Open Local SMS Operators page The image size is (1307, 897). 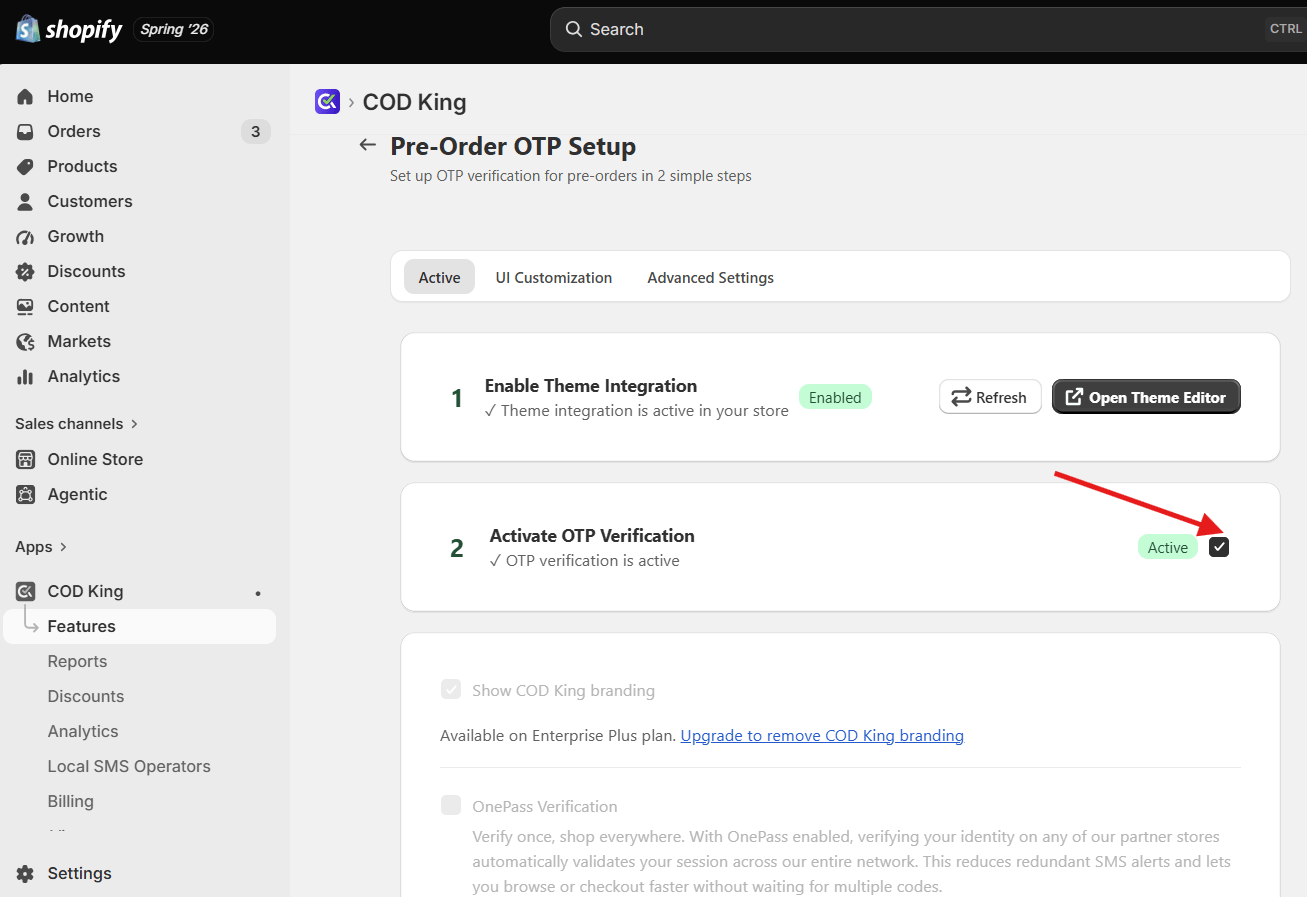tap(129, 766)
